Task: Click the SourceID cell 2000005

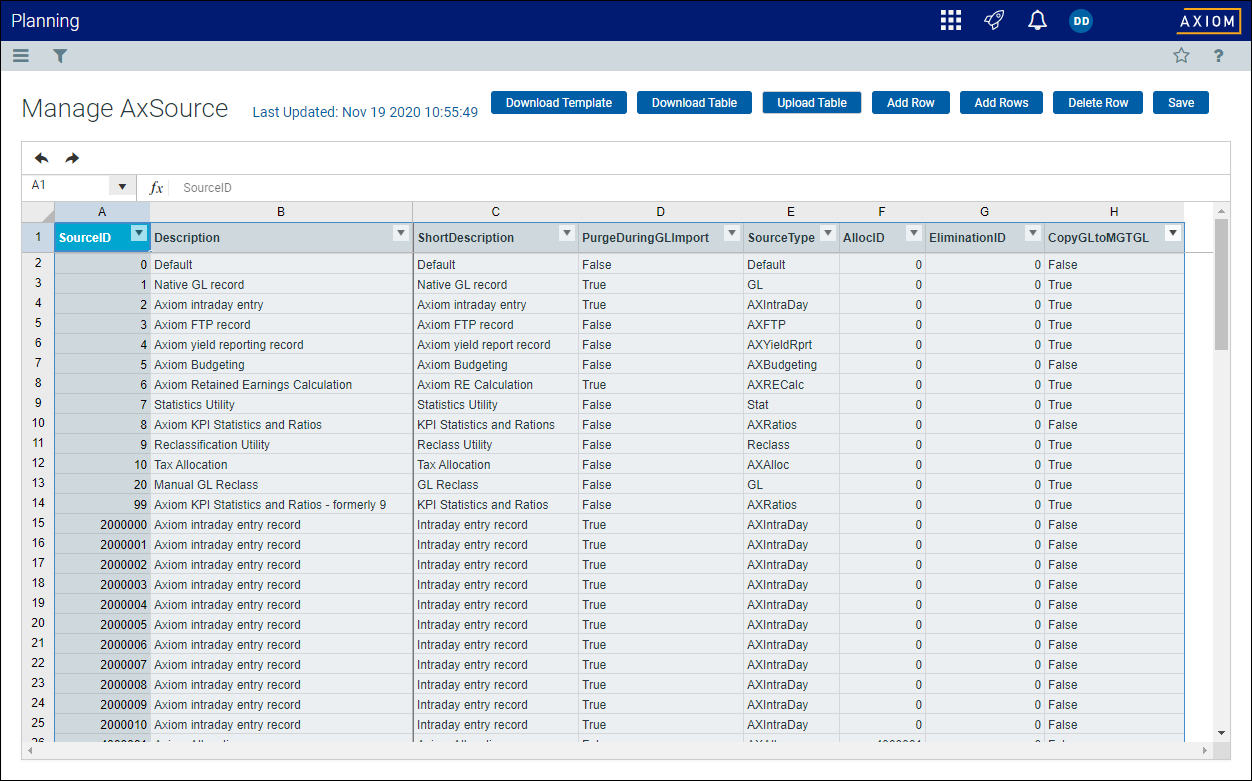Action: click(102, 624)
